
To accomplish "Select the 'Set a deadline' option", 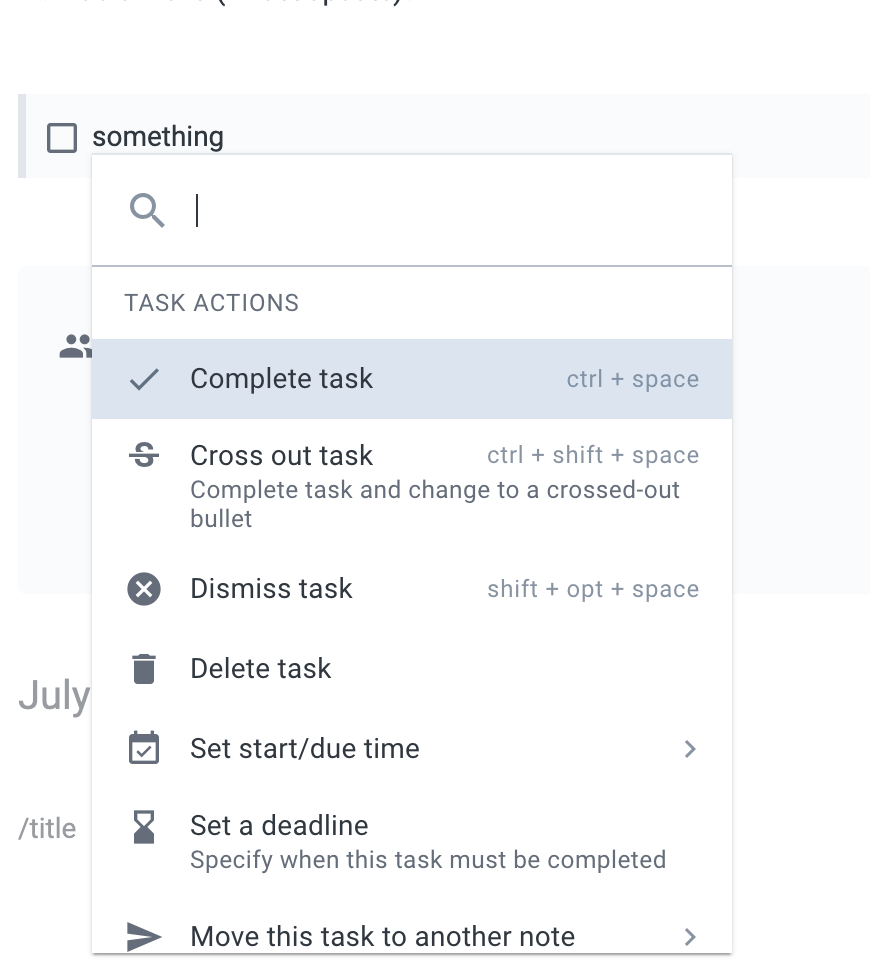I will click(279, 826).
